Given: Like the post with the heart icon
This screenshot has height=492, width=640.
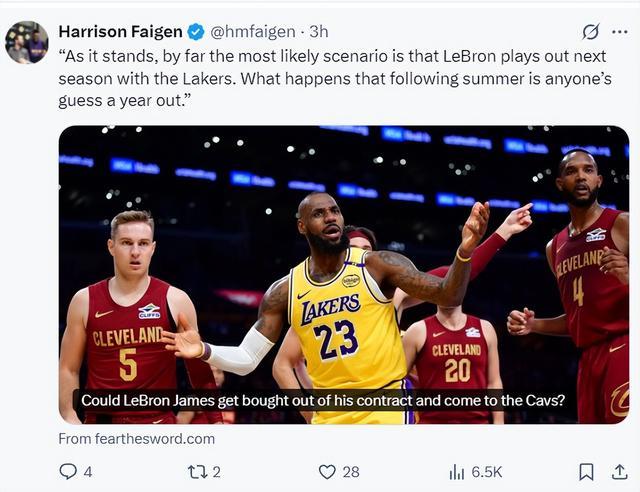Looking at the screenshot, I should (x=327, y=471).
